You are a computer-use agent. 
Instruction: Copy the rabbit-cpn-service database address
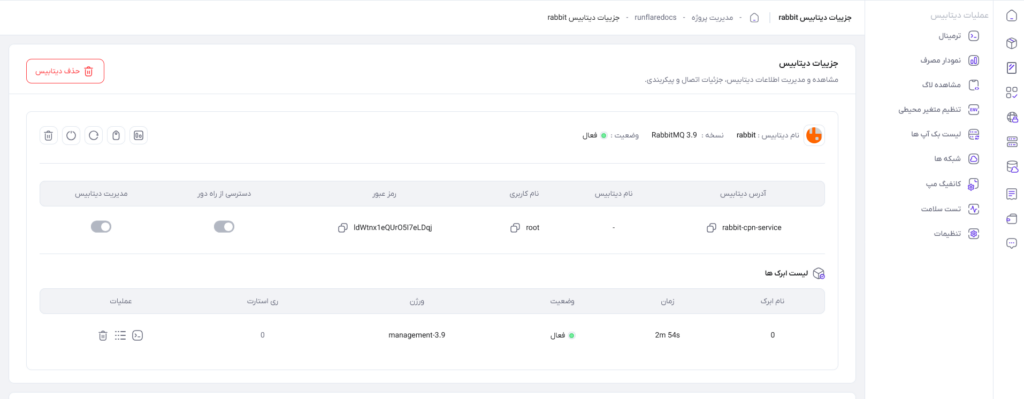click(x=711, y=228)
